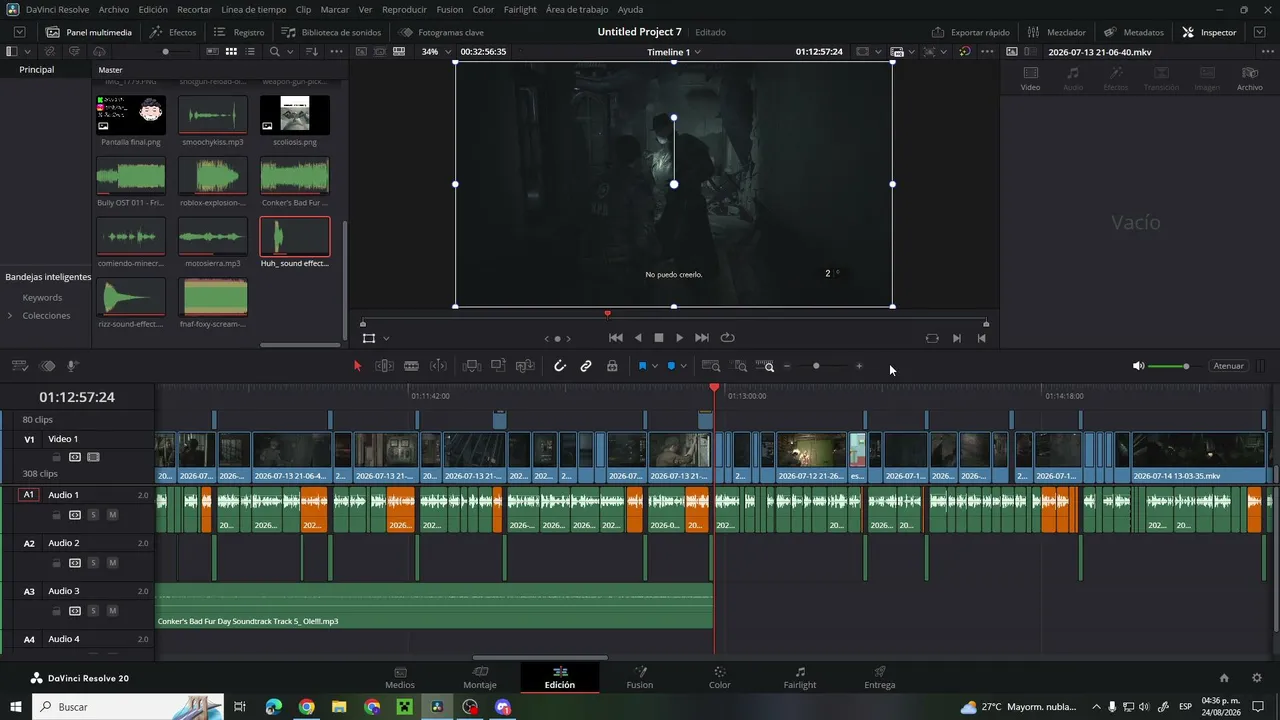The height and width of the screenshot is (720, 1280).
Task: Solo the Audio 1 track
Action: [93, 515]
